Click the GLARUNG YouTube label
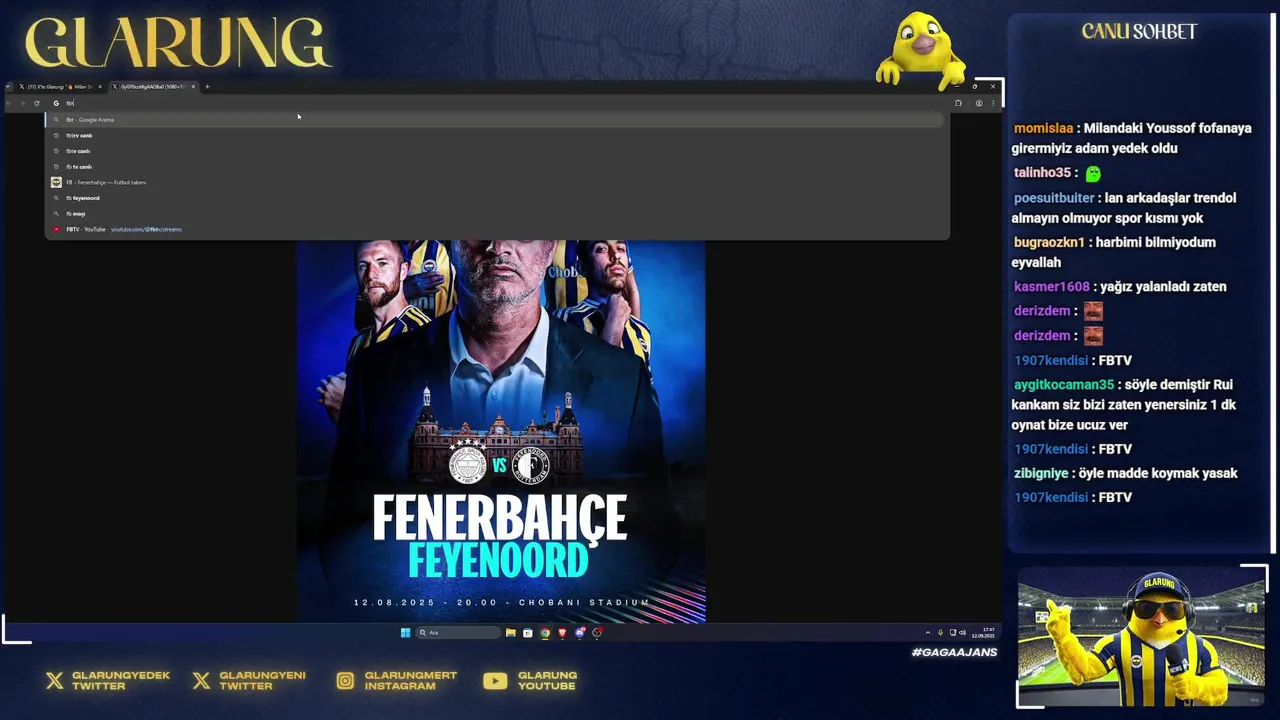Image resolution: width=1280 pixels, height=720 pixels. [547, 681]
